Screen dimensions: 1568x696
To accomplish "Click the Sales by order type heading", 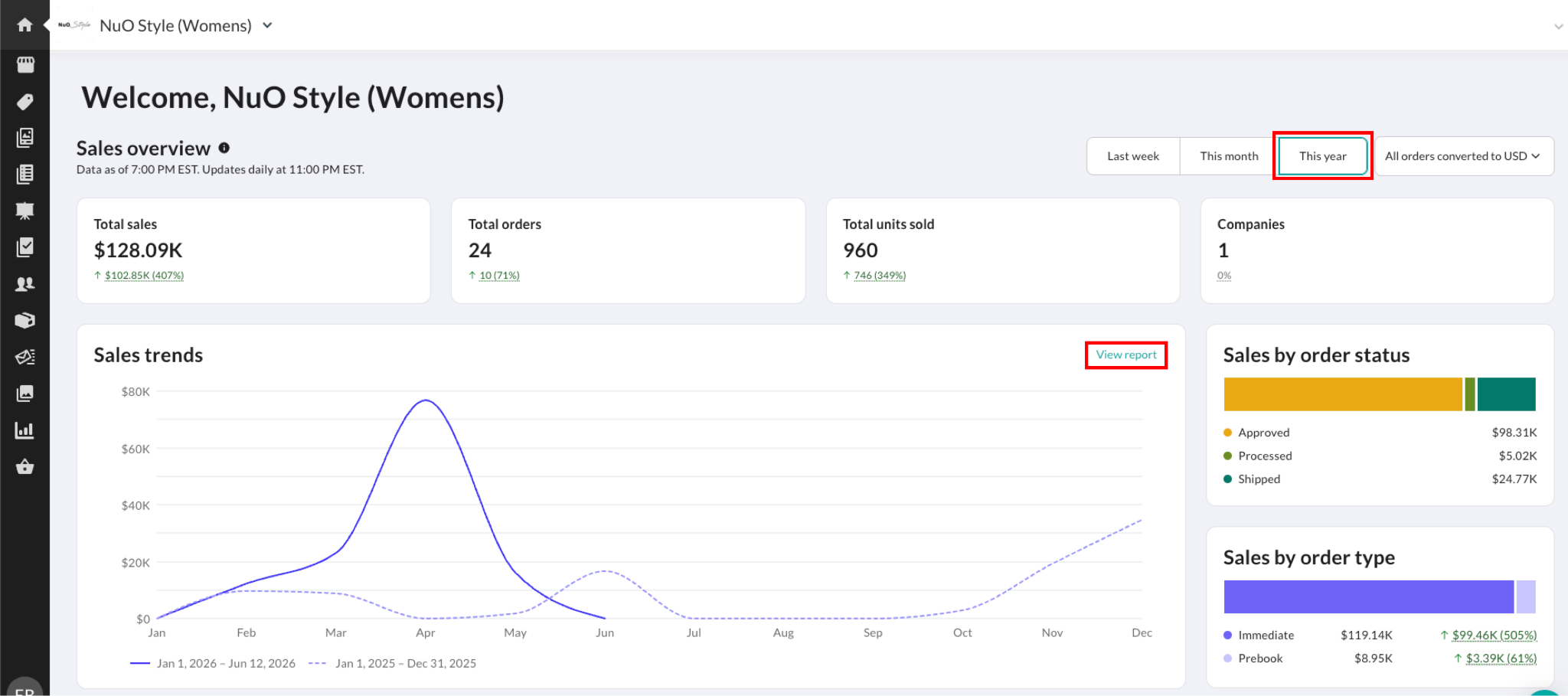I will tap(1308, 557).
